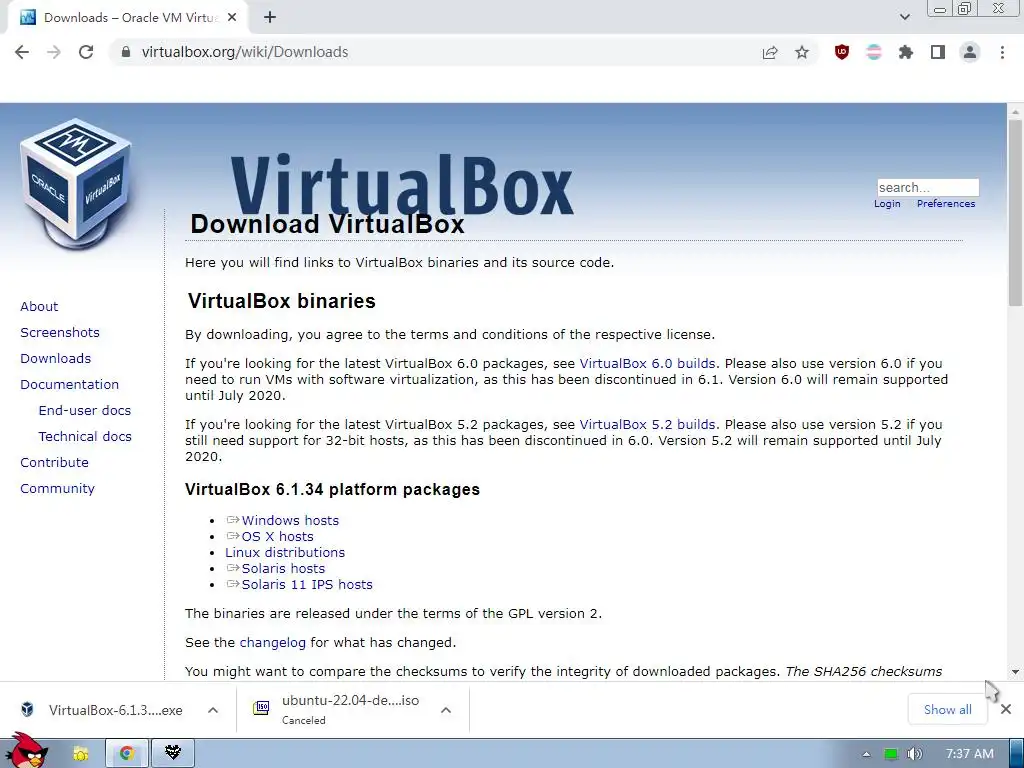Viewport: 1024px width, 768px height.
Task: Open the striped flag extension icon
Action: [874, 52]
